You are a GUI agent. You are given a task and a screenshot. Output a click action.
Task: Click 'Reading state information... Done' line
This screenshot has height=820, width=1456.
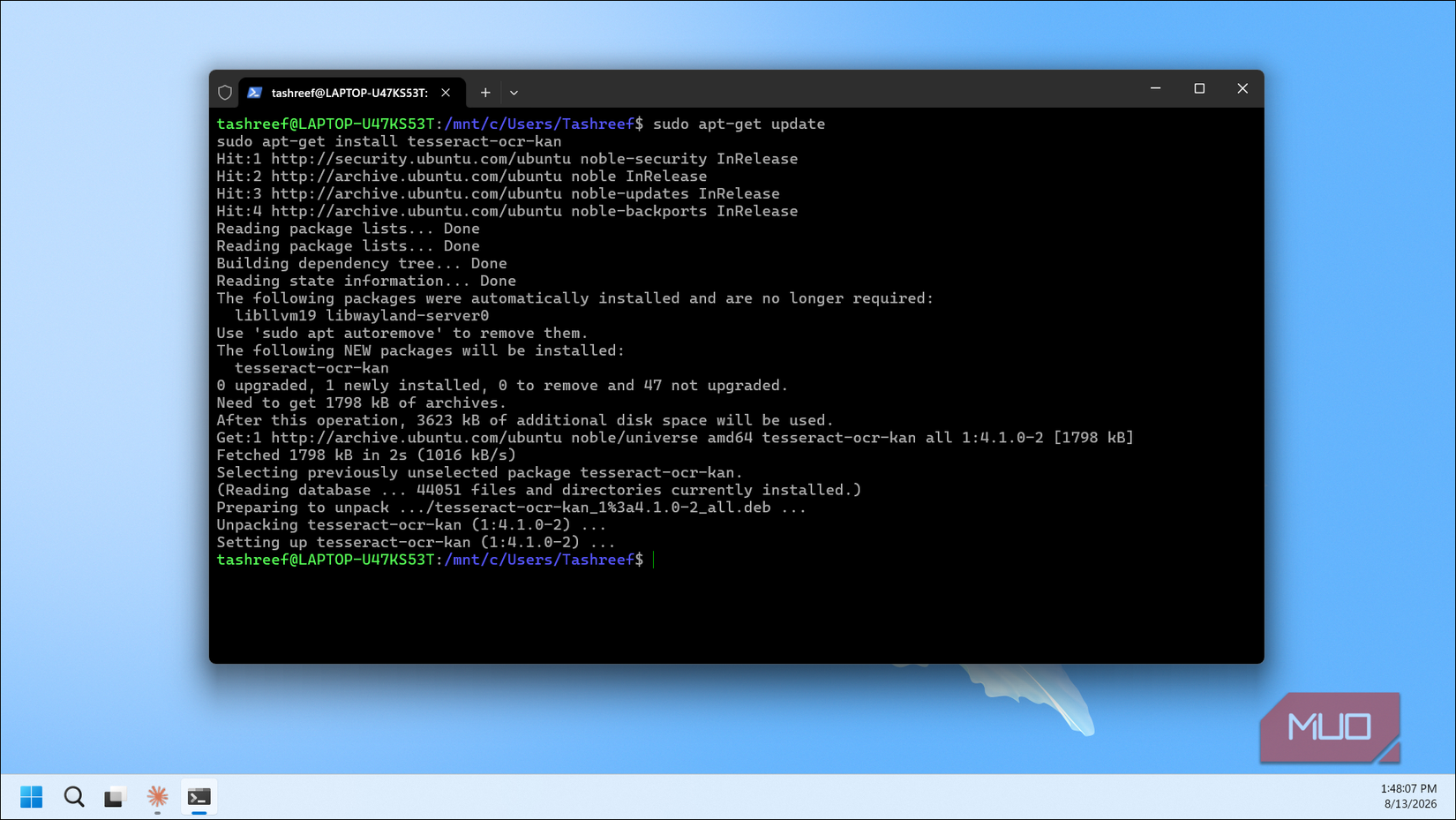[x=366, y=281]
